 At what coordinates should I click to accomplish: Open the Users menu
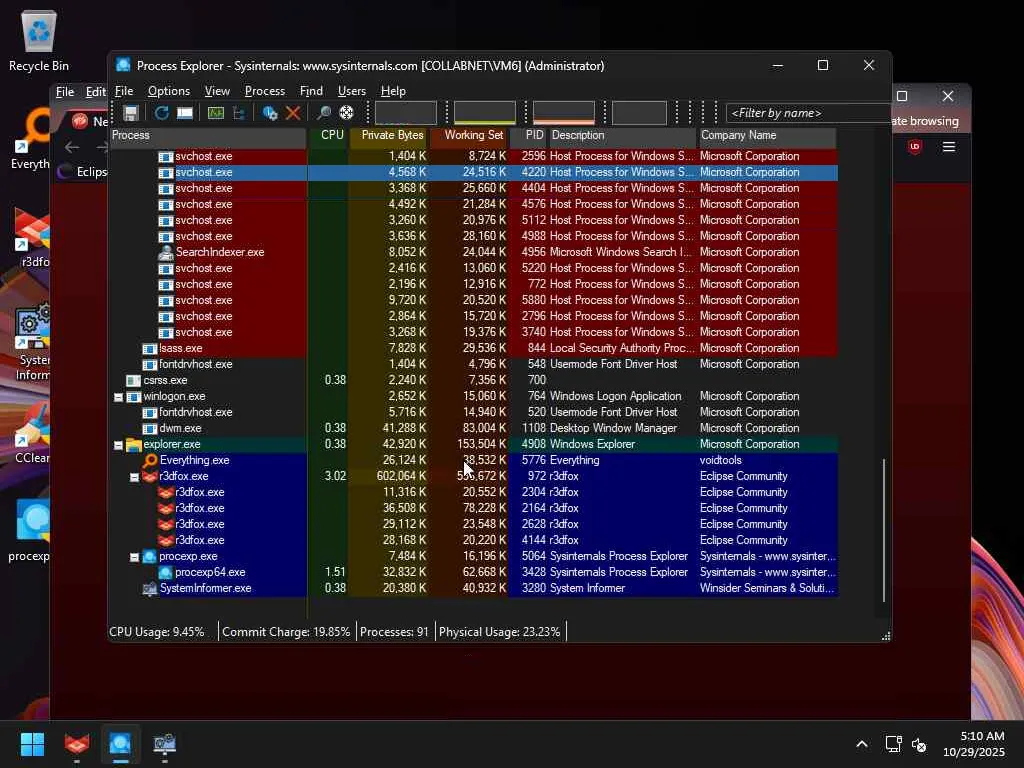[x=351, y=91]
